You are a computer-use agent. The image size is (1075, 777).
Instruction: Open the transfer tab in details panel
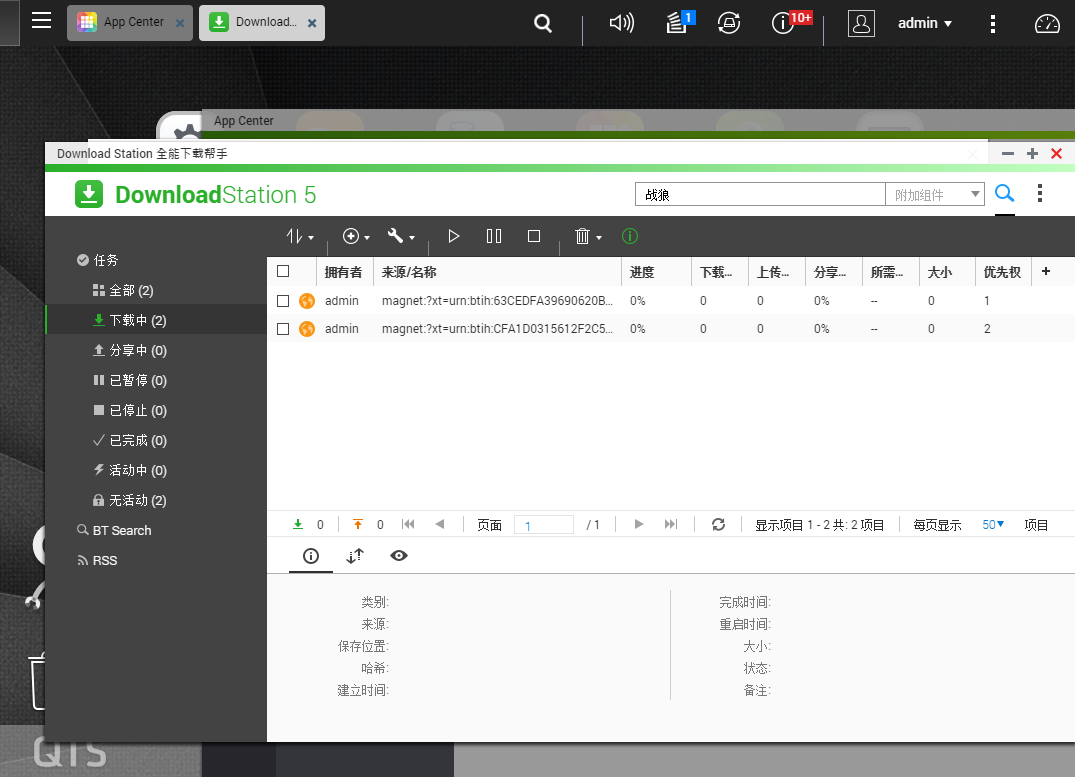click(x=354, y=555)
